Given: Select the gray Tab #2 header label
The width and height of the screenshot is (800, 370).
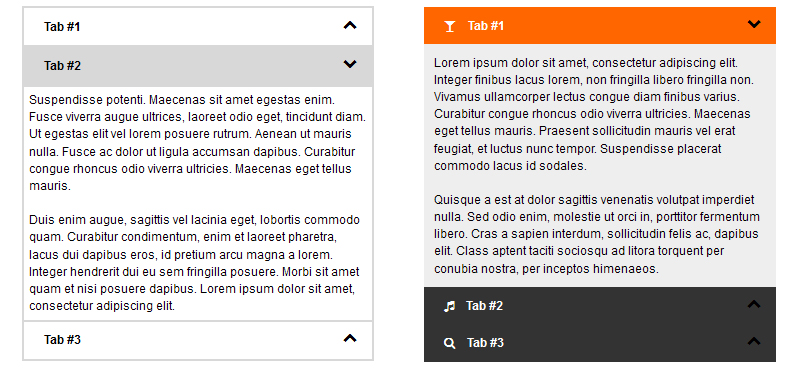Looking at the screenshot, I should pos(62,66).
